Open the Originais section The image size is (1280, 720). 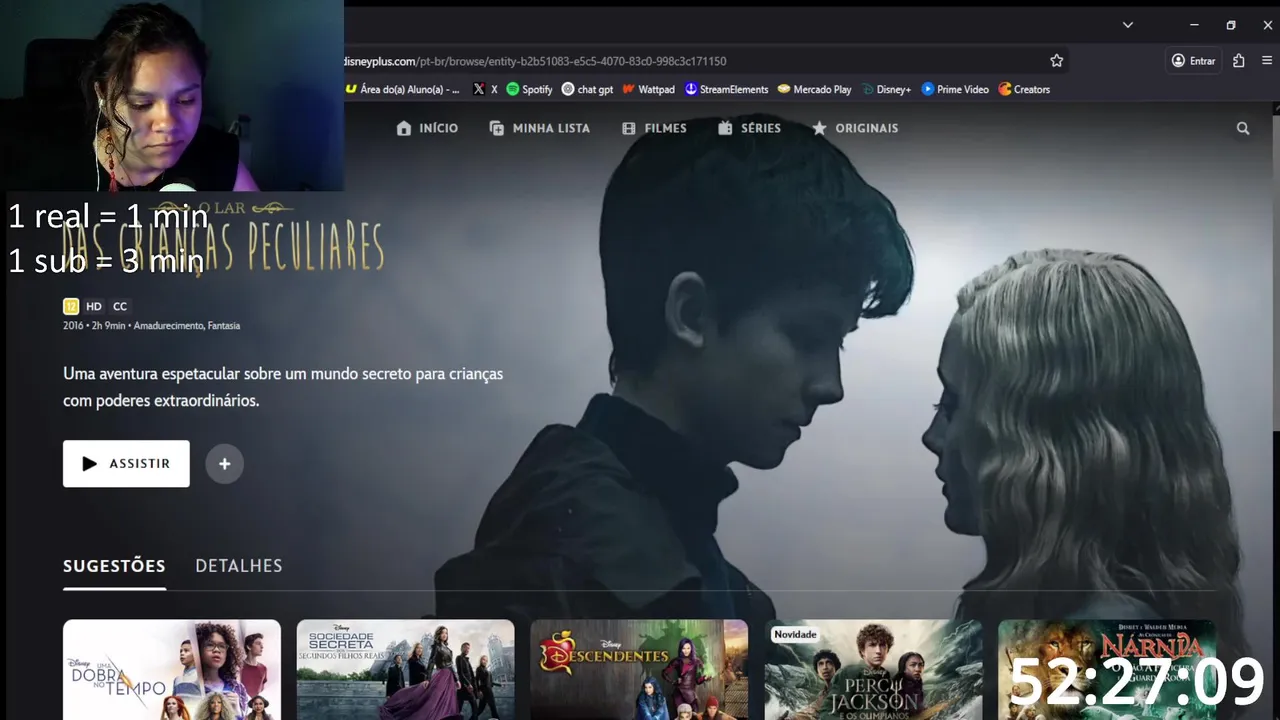coord(855,128)
